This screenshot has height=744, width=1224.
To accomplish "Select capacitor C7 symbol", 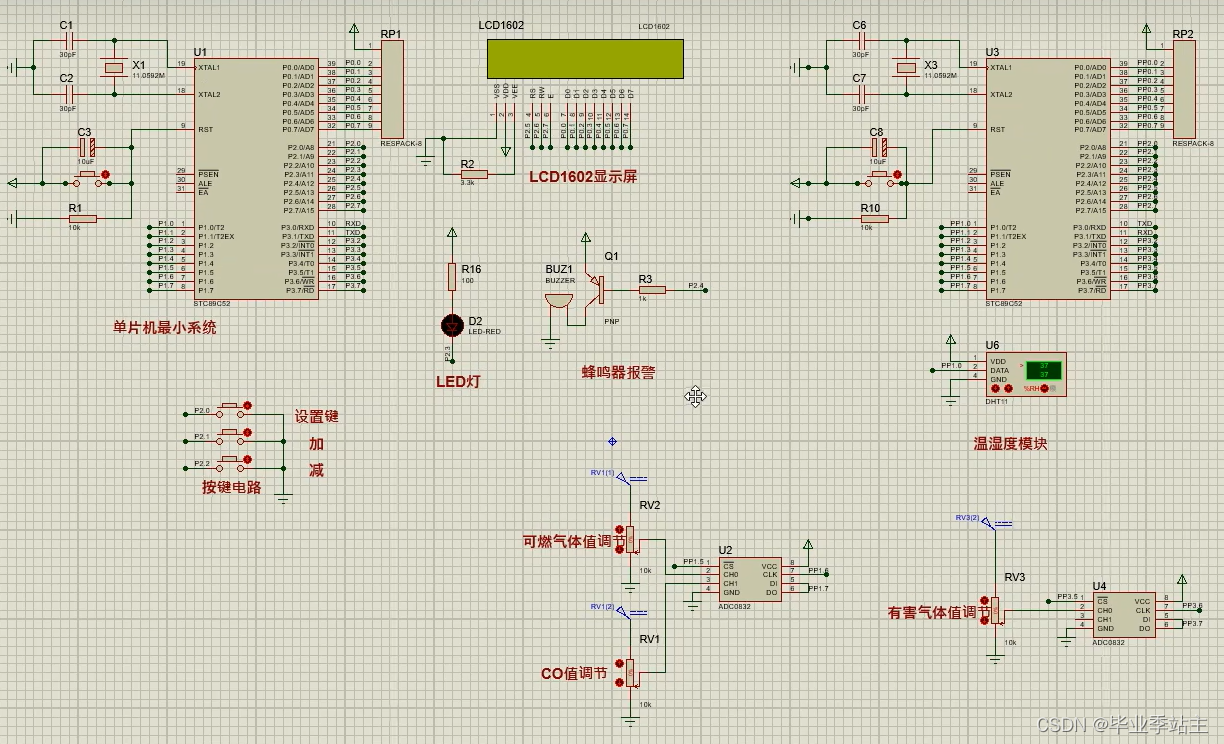I will coord(860,94).
